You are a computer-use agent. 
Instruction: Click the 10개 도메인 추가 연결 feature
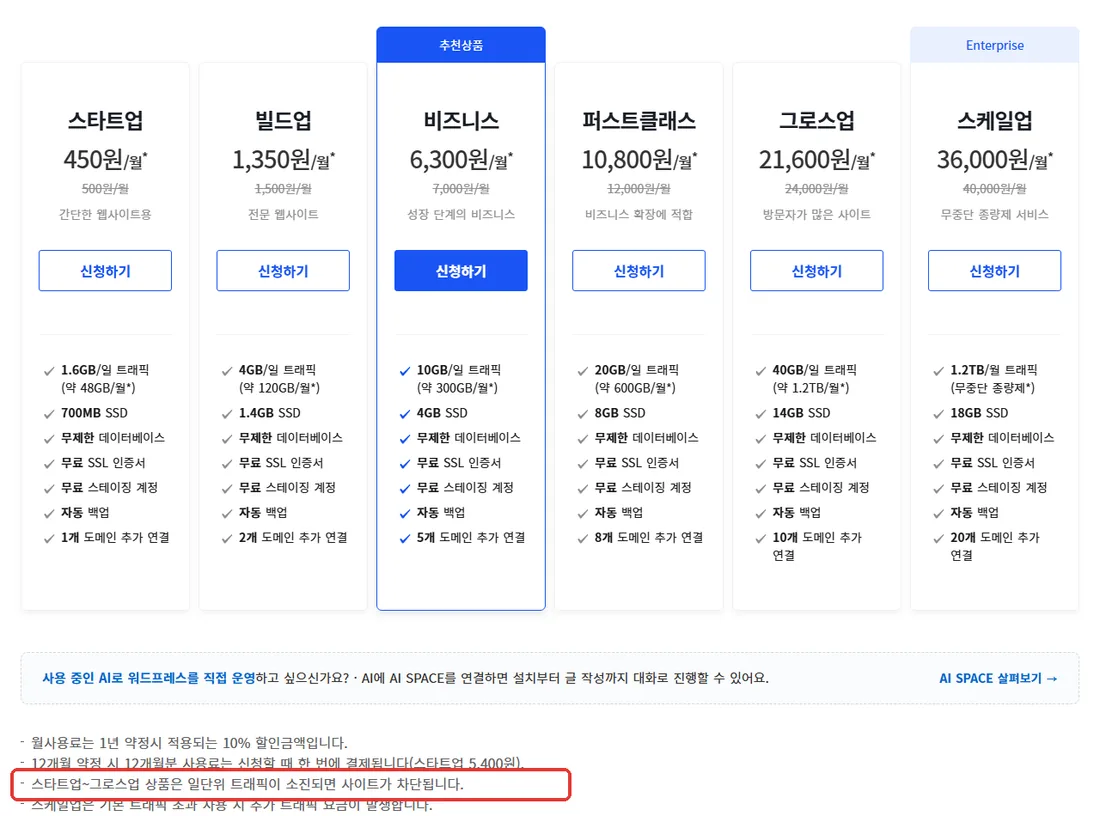pos(817,546)
